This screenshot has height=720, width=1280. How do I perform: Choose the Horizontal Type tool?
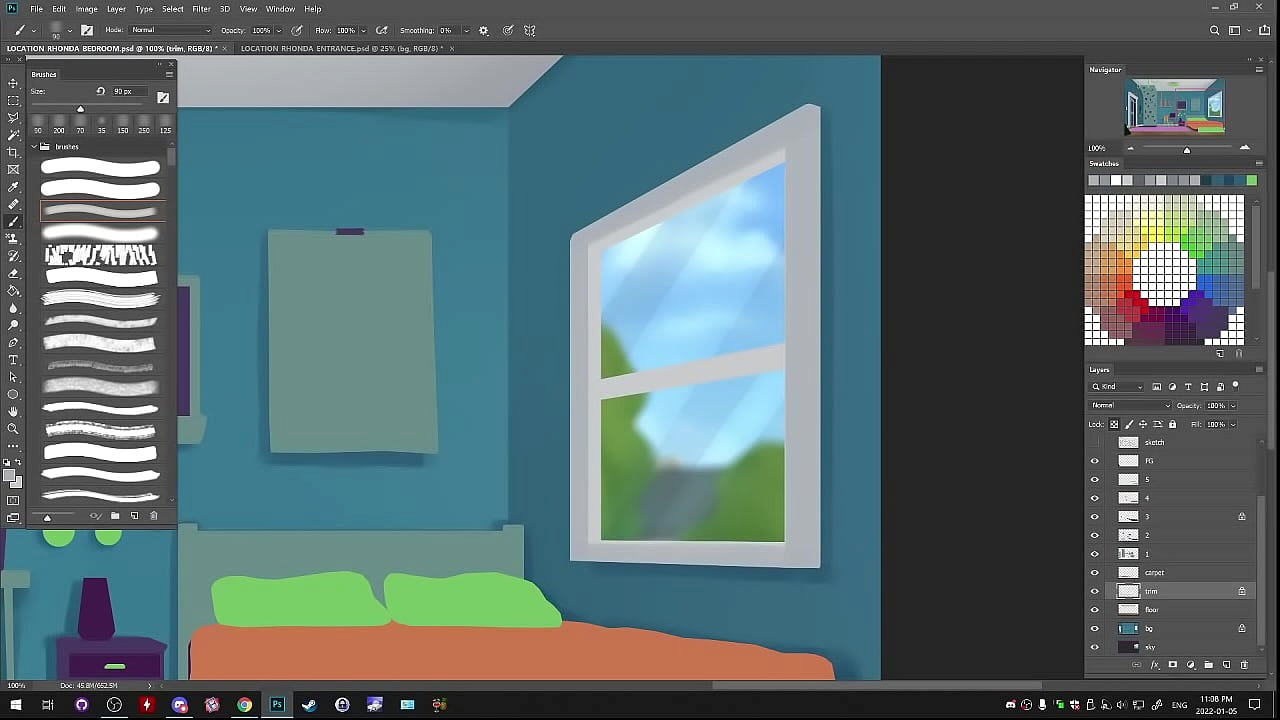coord(13,360)
